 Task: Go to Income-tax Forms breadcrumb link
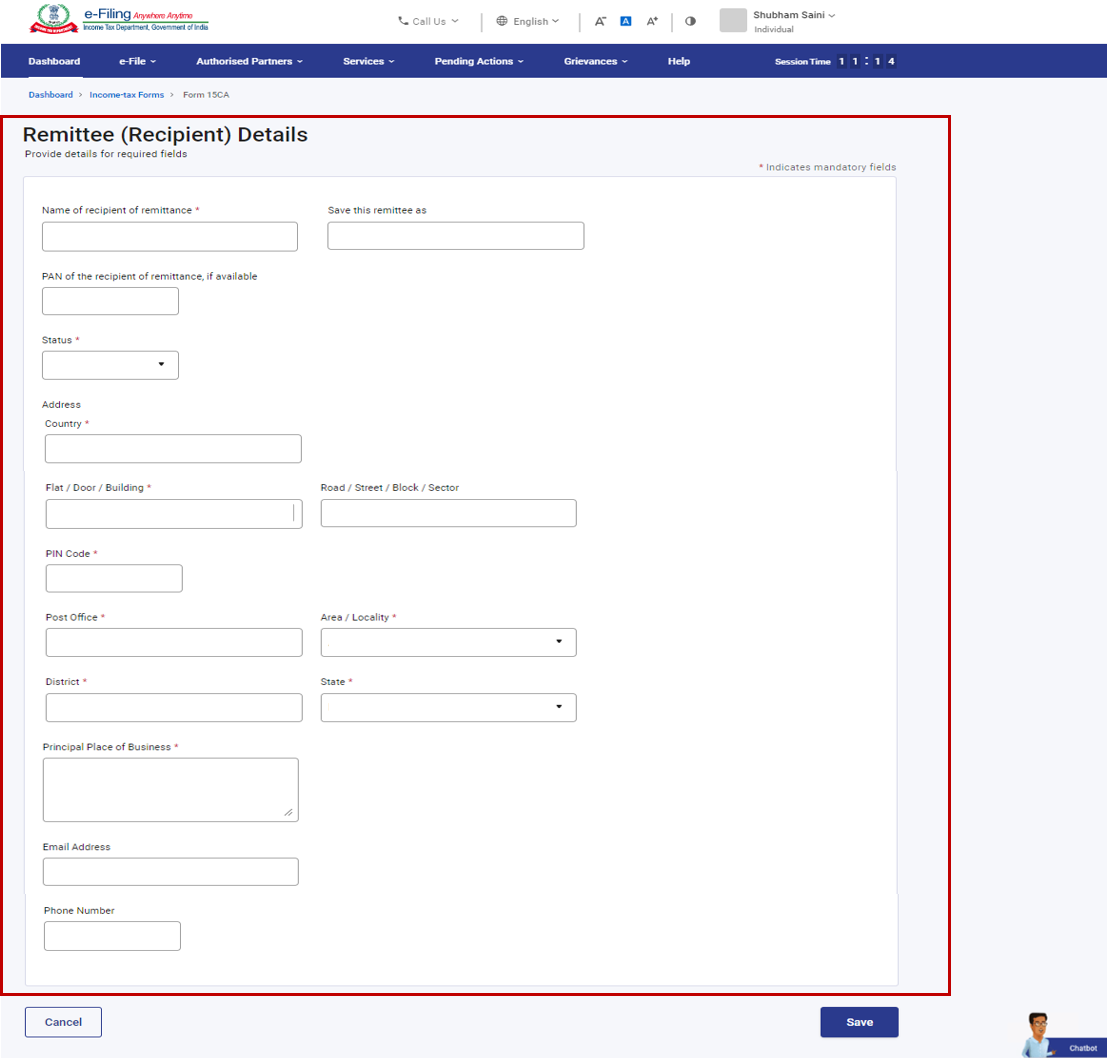coord(126,95)
